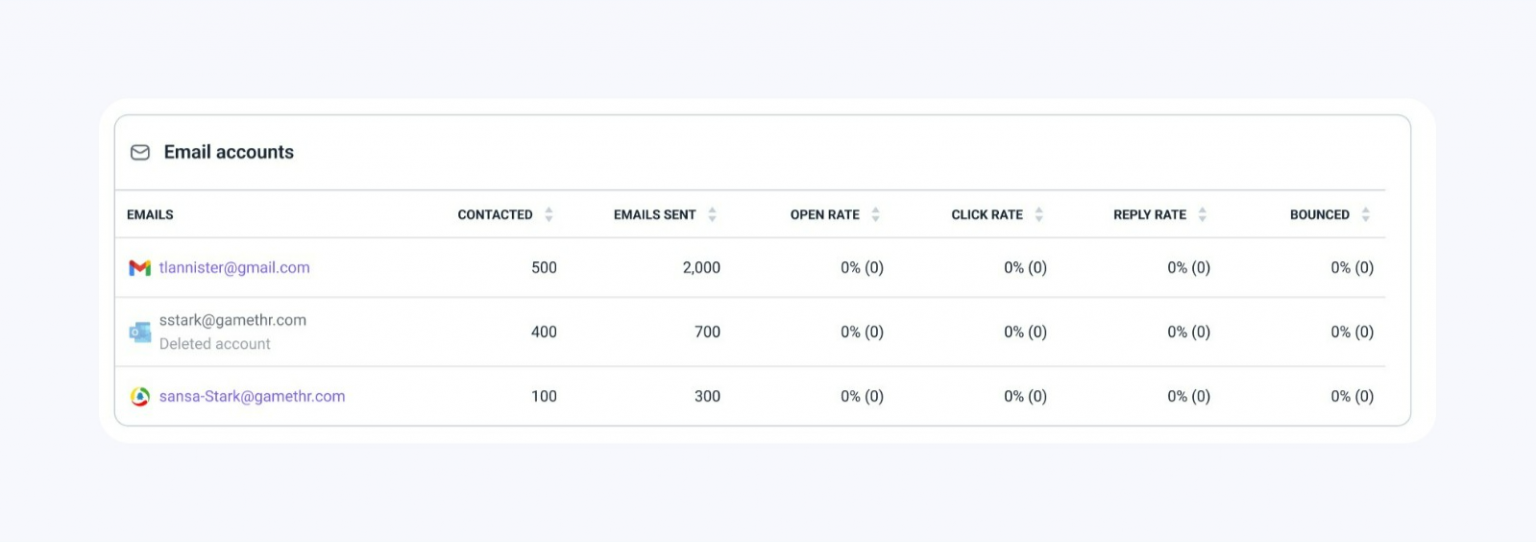Sort by Contacted column arrows
The height and width of the screenshot is (542, 1536).
[549, 215]
